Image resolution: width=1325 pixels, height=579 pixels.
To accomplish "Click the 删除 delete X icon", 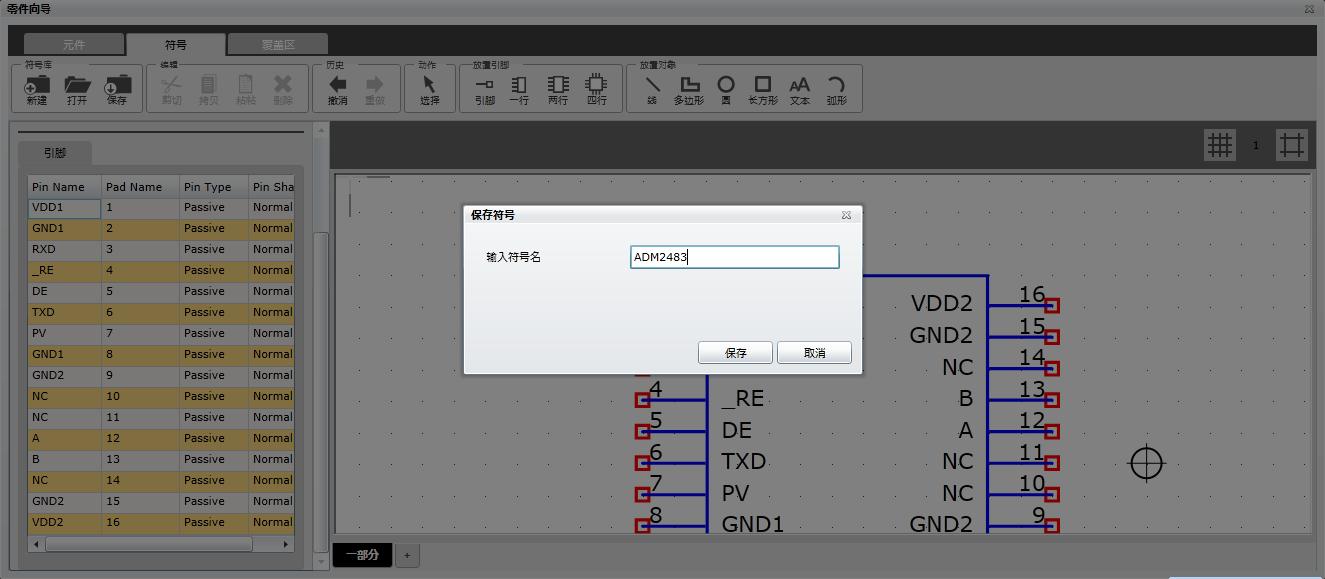I will tap(283, 89).
